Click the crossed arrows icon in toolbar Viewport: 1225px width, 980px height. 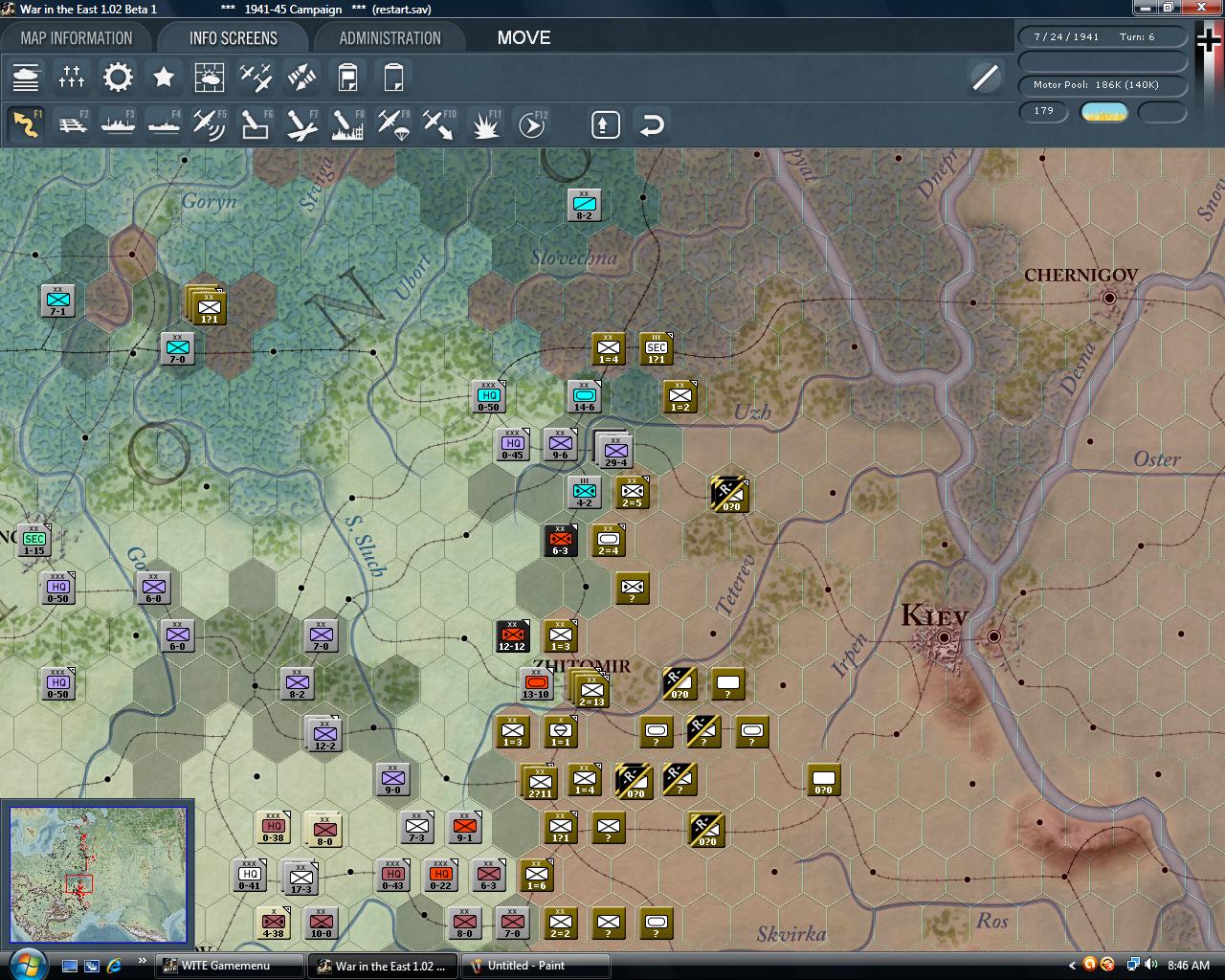[x=301, y=78]
